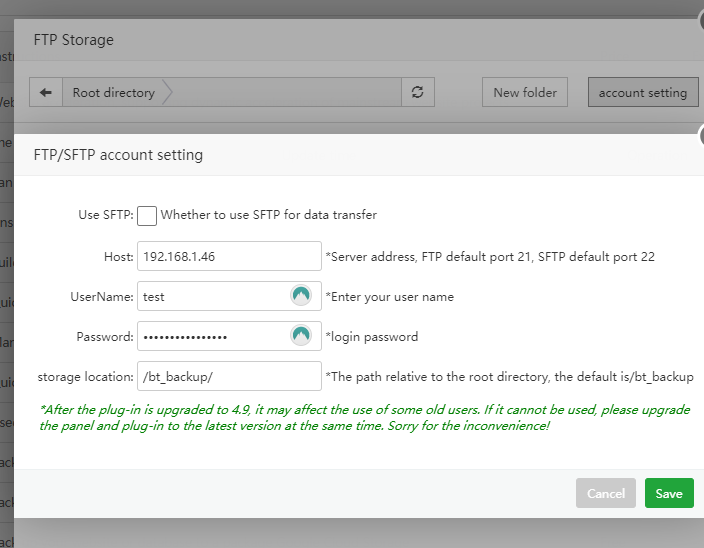Image resolution: width=704 pixels, height=548 pixels.
Task: Click the FTP Storage window title
Action: point(74,41)
